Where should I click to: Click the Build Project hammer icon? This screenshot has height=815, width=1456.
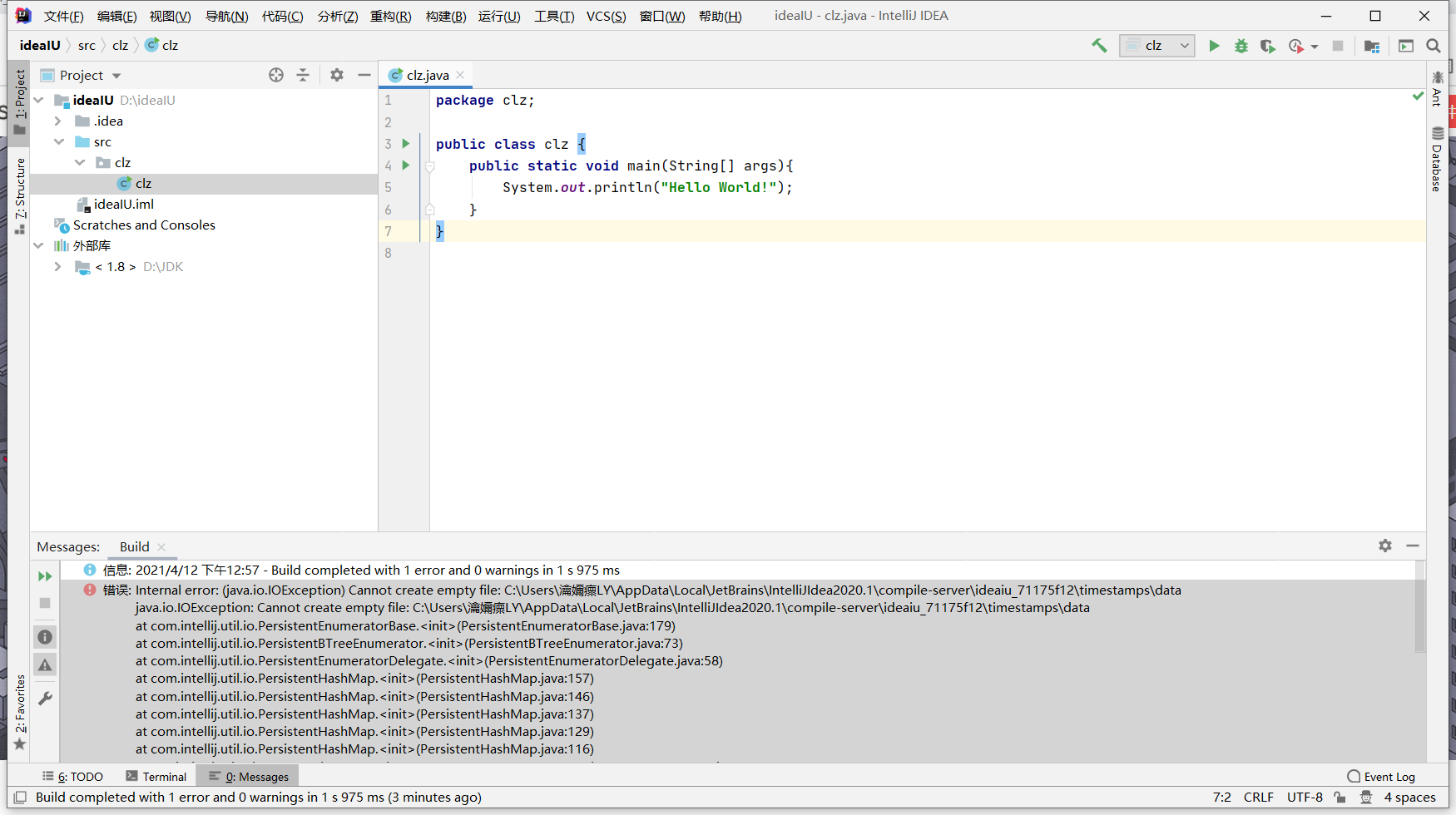click(x=1099, y=46)
